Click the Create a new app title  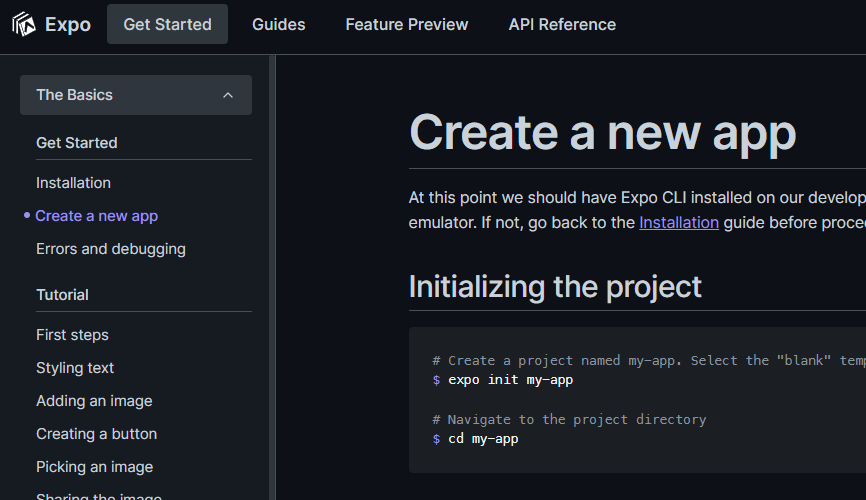point(603,133)
